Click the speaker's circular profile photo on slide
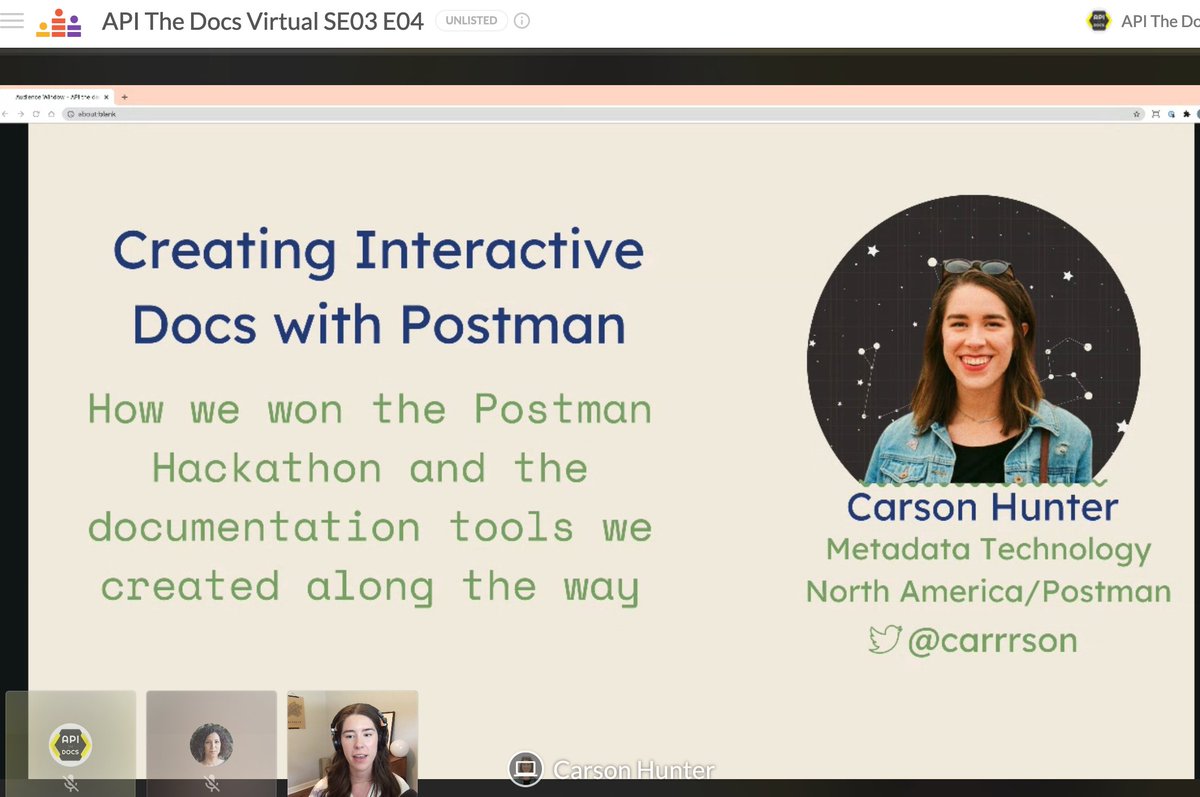Image resolution: width=1200 pixels, height=797 pixels. click(974, 340)
